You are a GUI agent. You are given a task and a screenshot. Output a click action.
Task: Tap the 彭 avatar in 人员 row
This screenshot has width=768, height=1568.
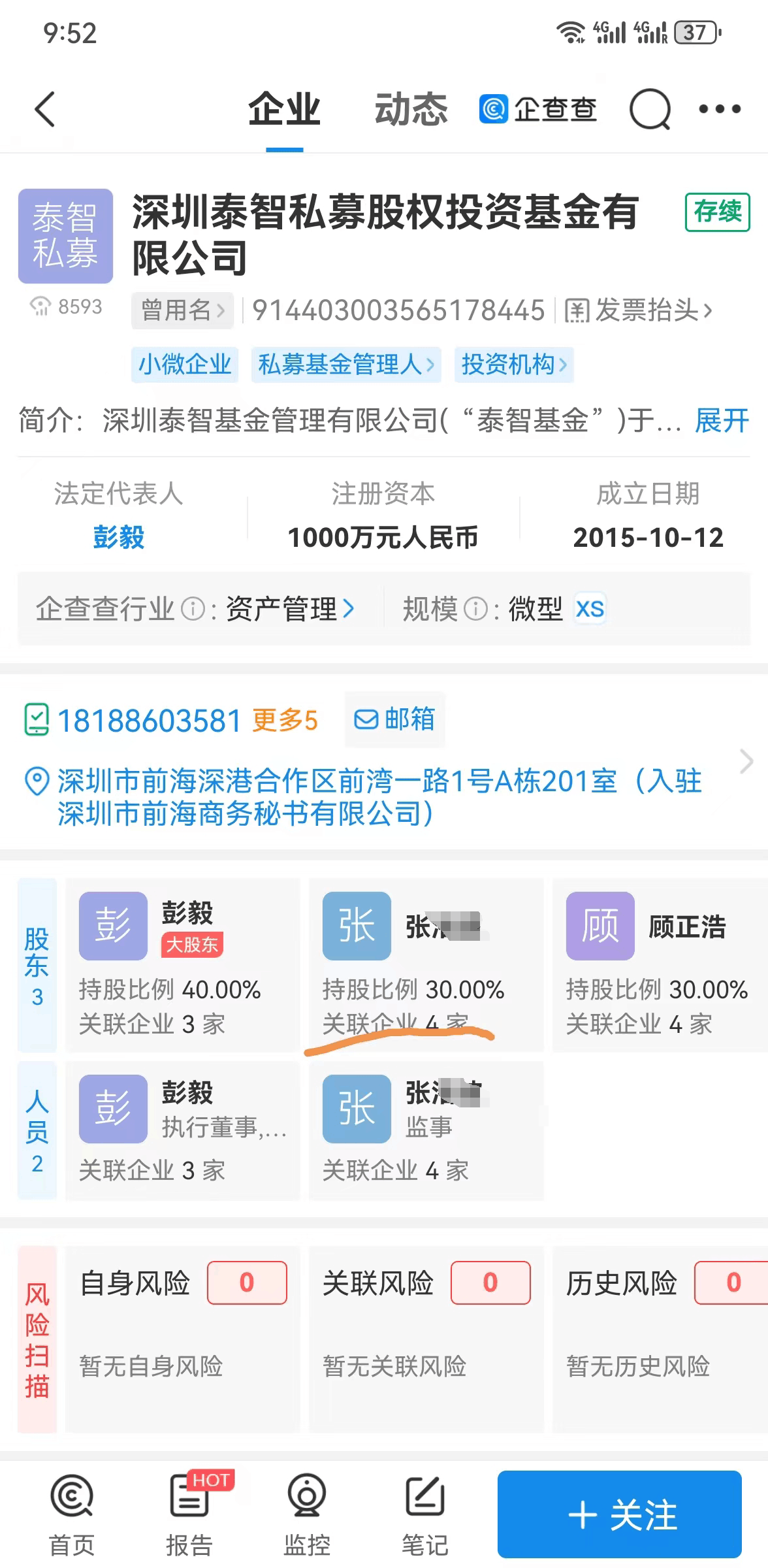[113, 1109]
